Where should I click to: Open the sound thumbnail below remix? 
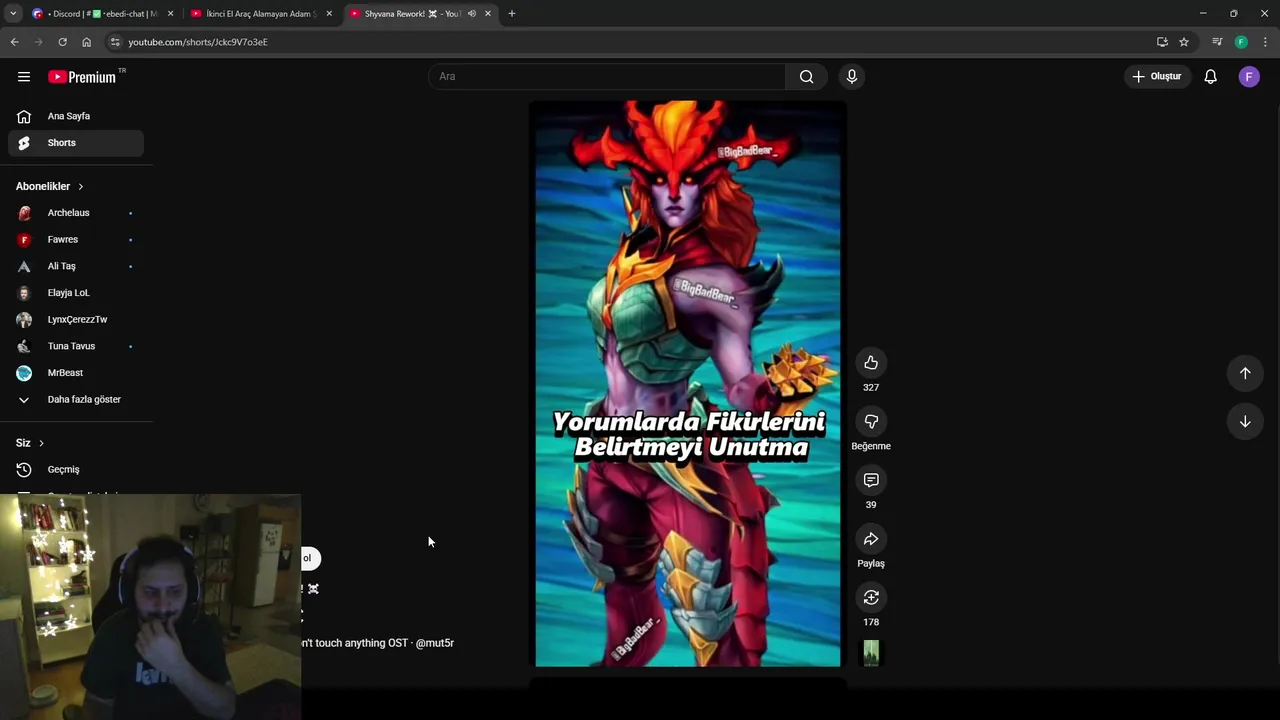[x=871, y=653]
